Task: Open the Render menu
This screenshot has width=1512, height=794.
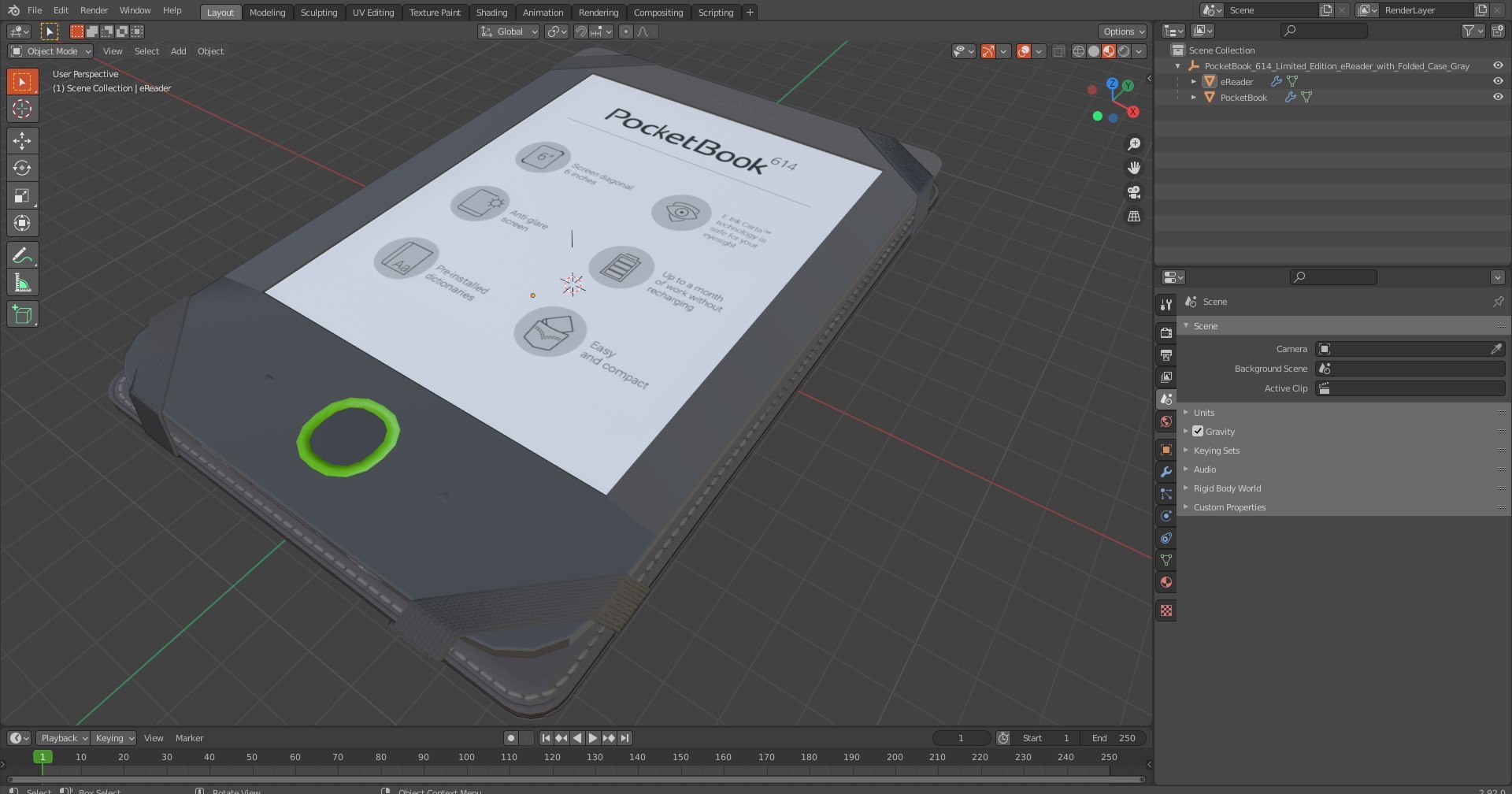Action: (x=94, y=10)
